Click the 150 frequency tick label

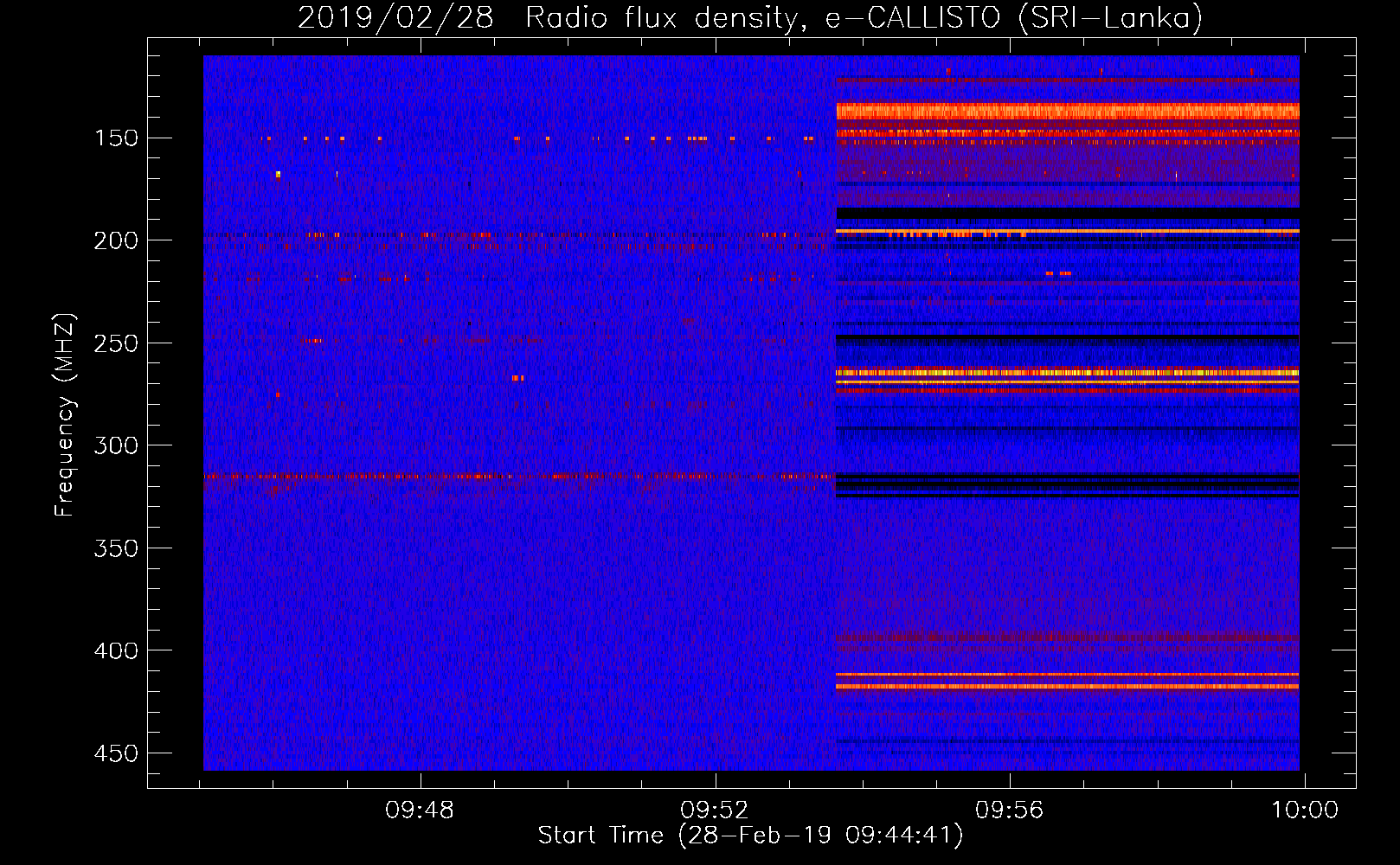(116, 138)
